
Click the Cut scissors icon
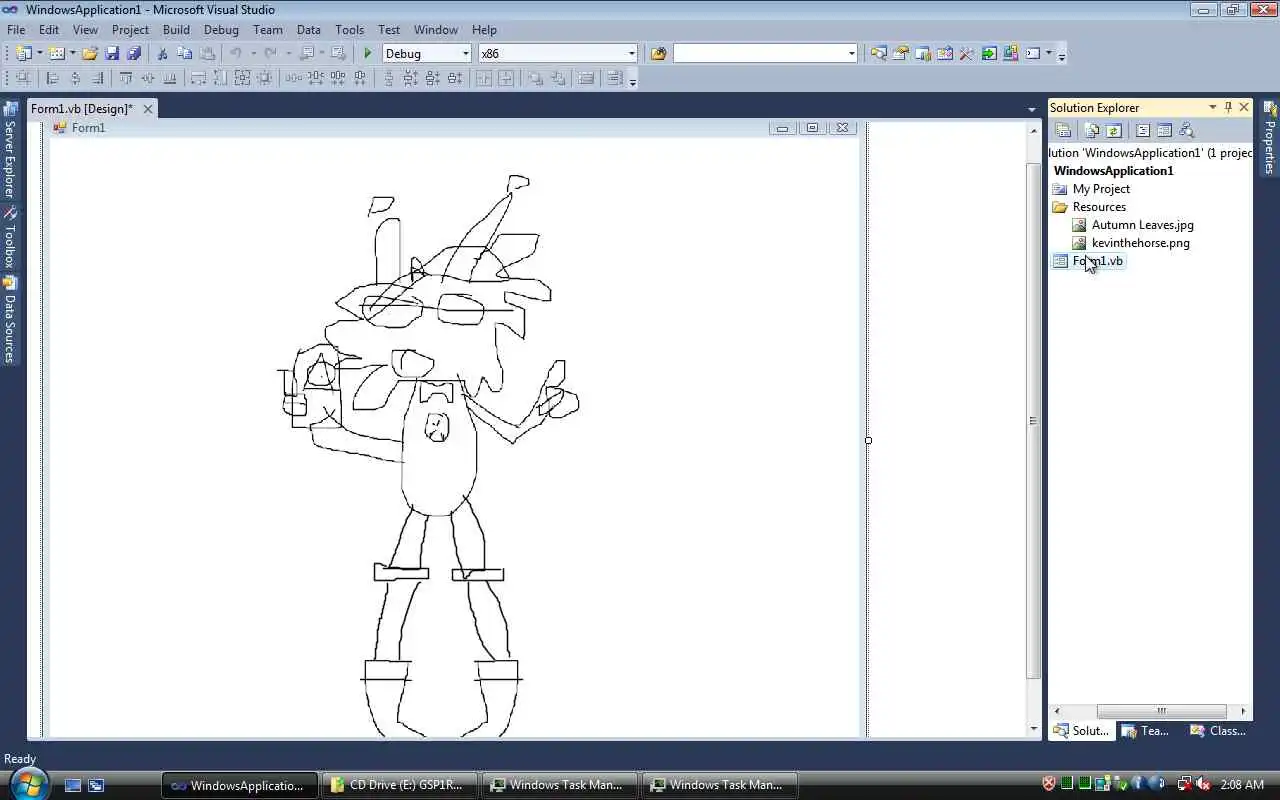coord(163,53)
